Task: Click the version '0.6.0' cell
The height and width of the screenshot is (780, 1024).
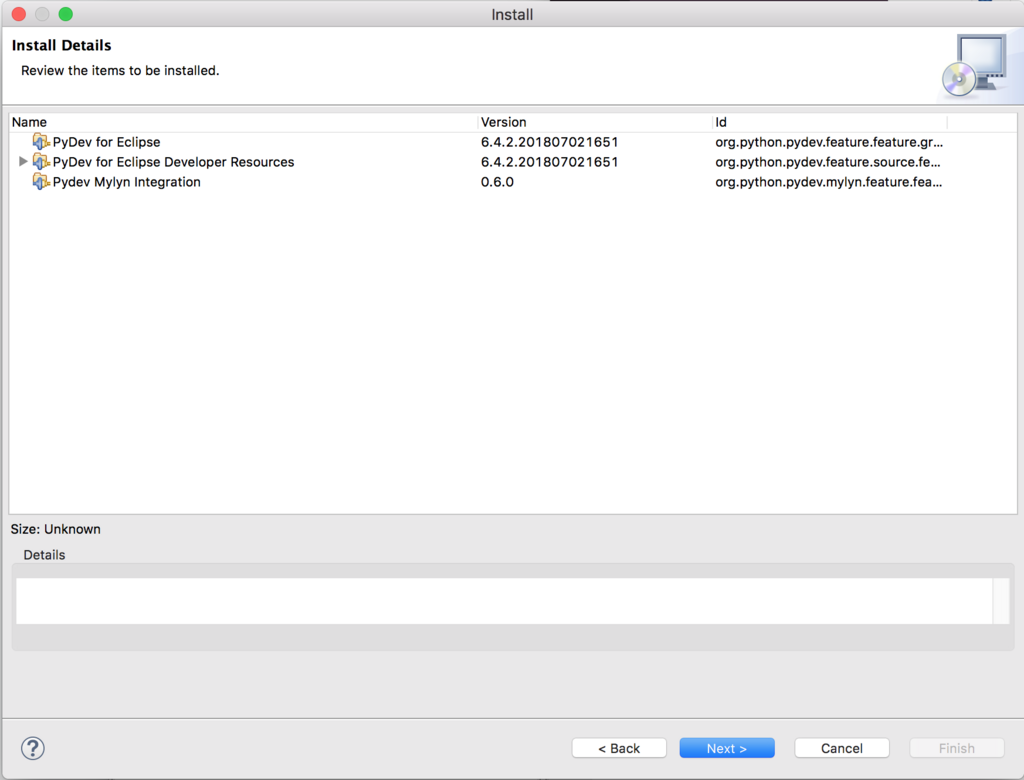Action: [x=497, y=182]
